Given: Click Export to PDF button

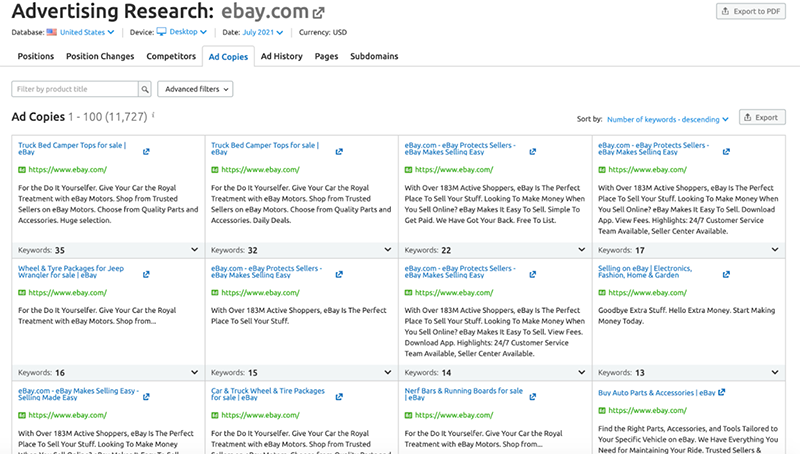Looking at the screenshot, I should (751, 11).
